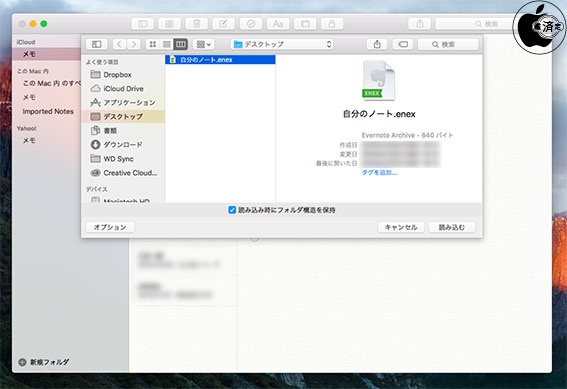567x389 pixels.
Task: Click the Notes photo browser toolbar icon
Action: click(x=305, y=24)
